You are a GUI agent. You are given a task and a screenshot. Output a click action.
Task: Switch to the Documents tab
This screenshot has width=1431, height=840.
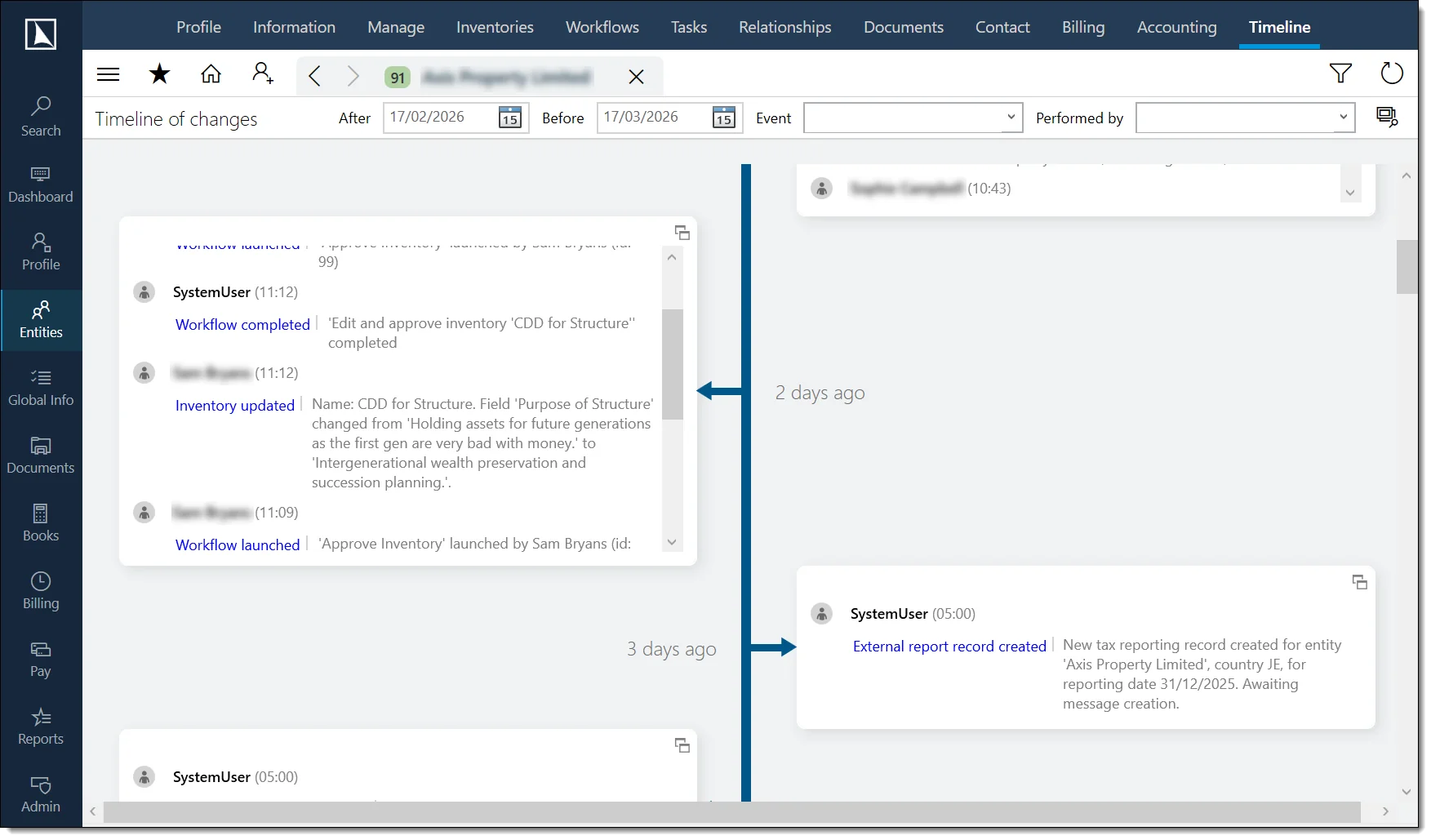pyautogui.click(x=904, y=27)
